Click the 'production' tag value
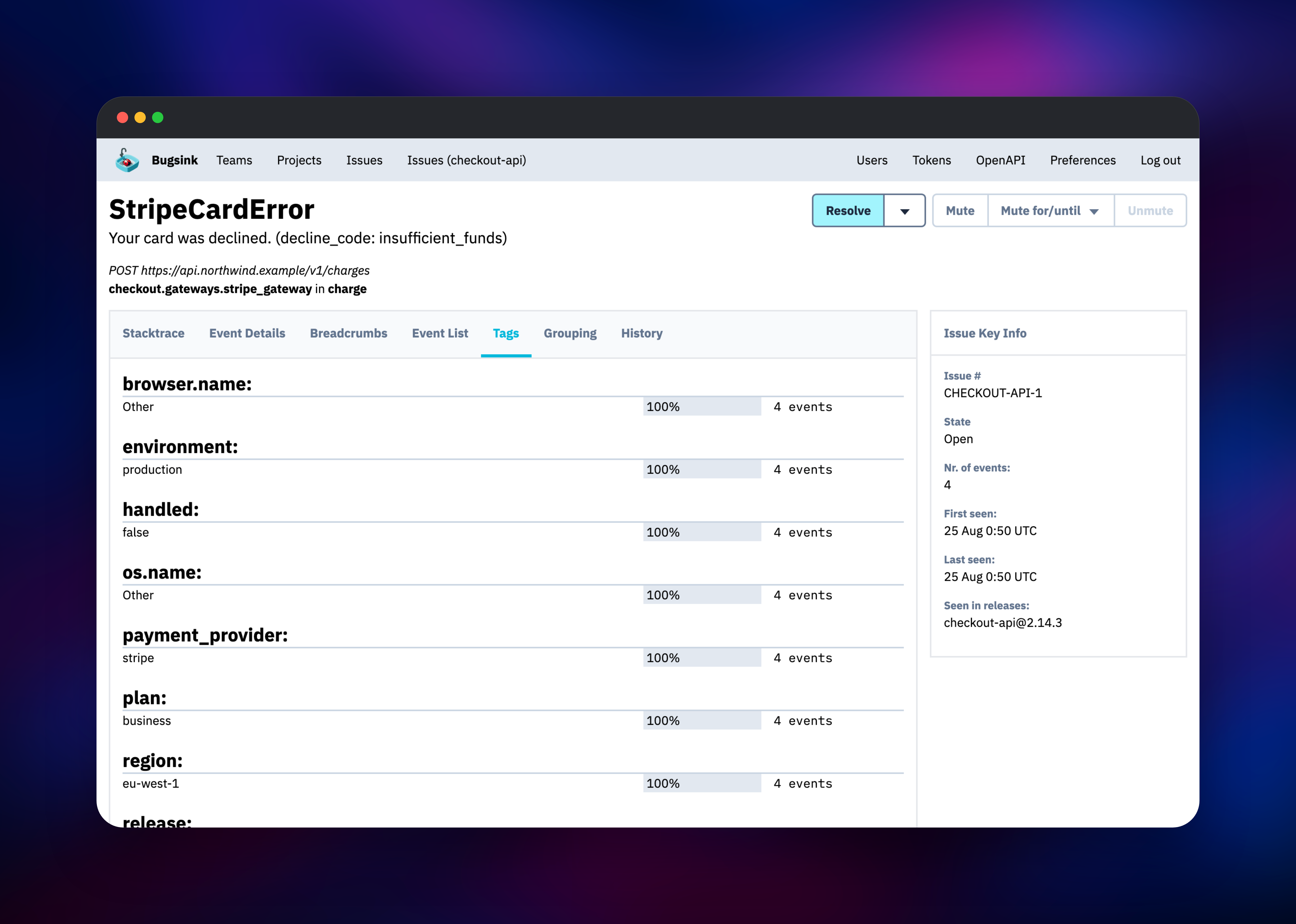This screenshot has height=924, width=1296. 152,470
